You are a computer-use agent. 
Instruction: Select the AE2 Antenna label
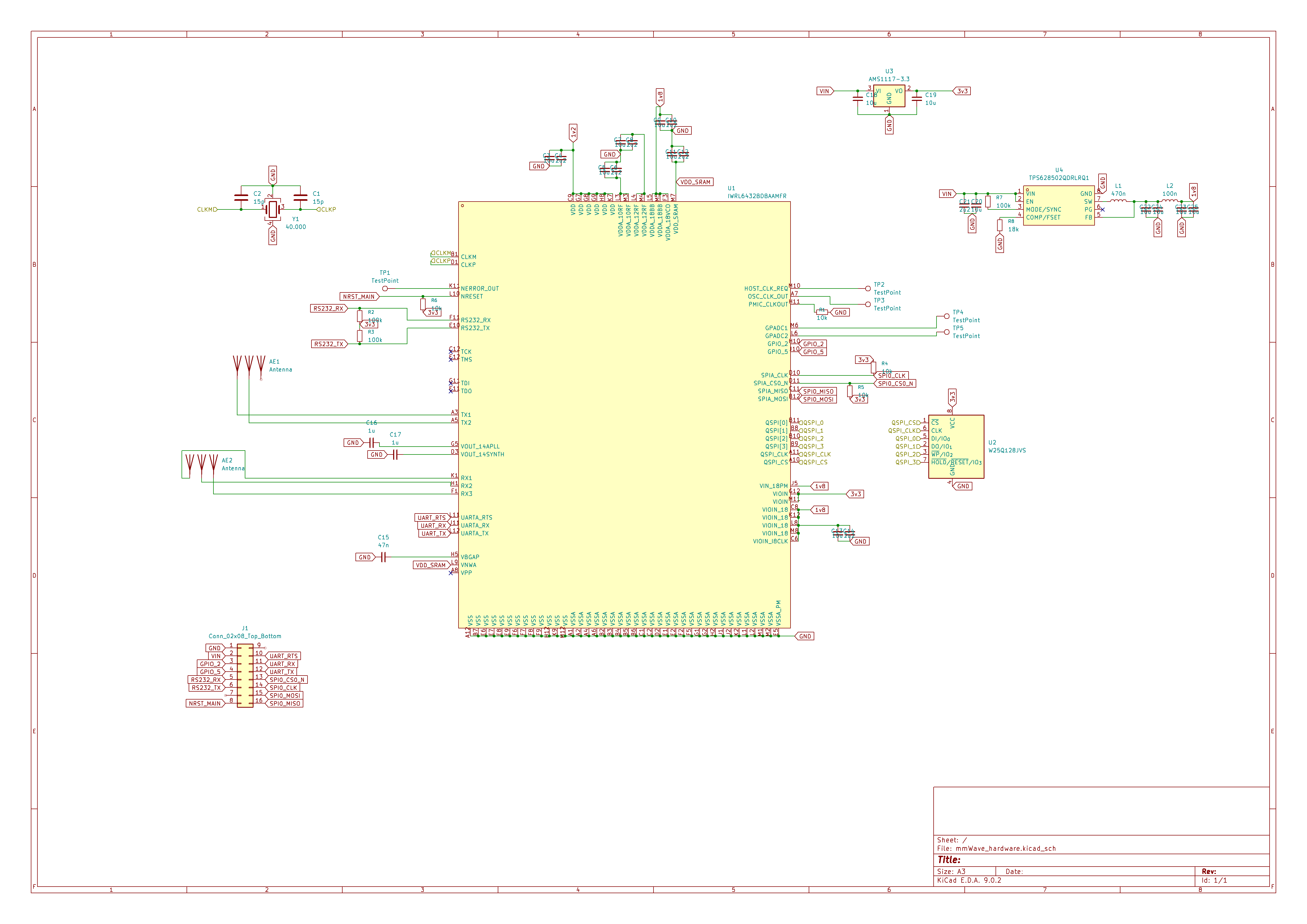pos(233,465)
